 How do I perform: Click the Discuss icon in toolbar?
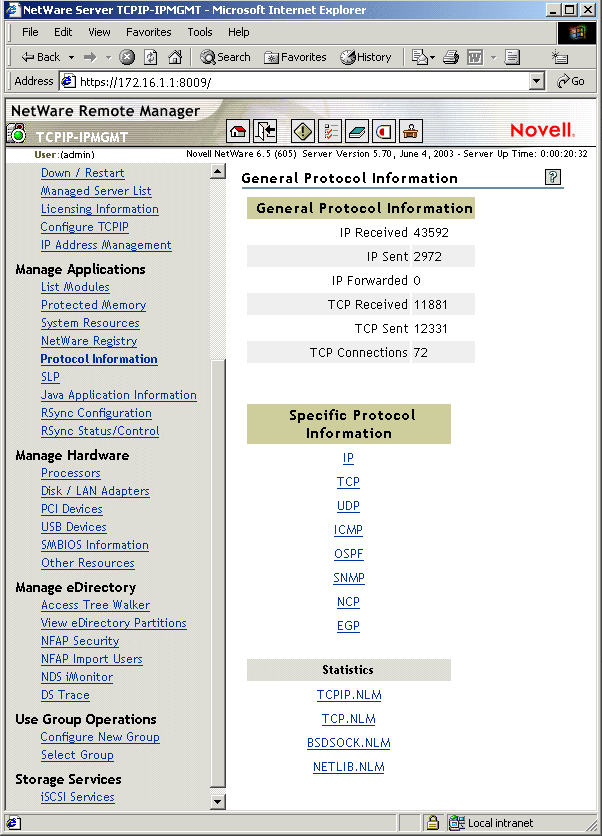click(512, 57)
